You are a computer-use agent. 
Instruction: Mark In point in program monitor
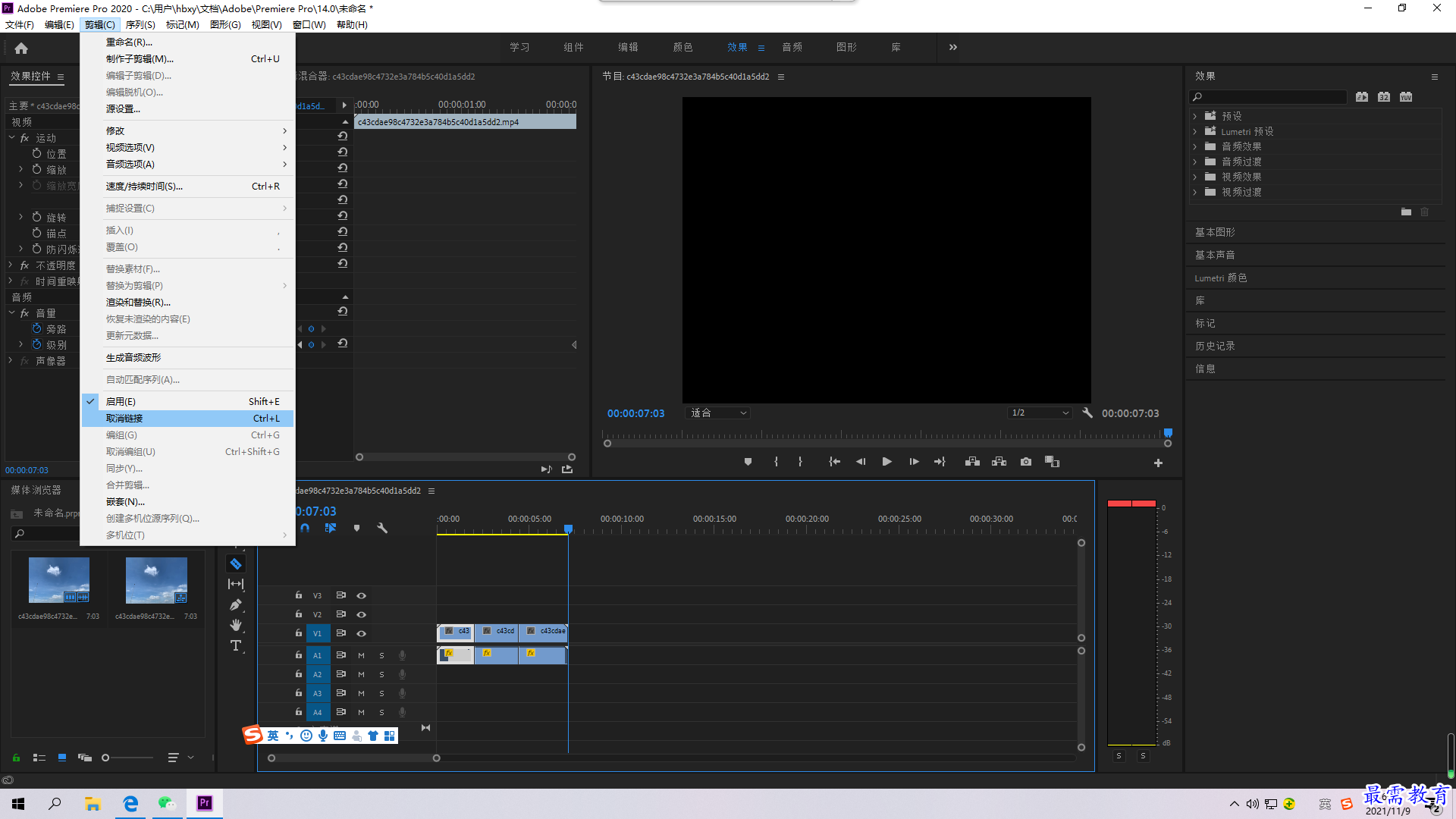point(776,461)
